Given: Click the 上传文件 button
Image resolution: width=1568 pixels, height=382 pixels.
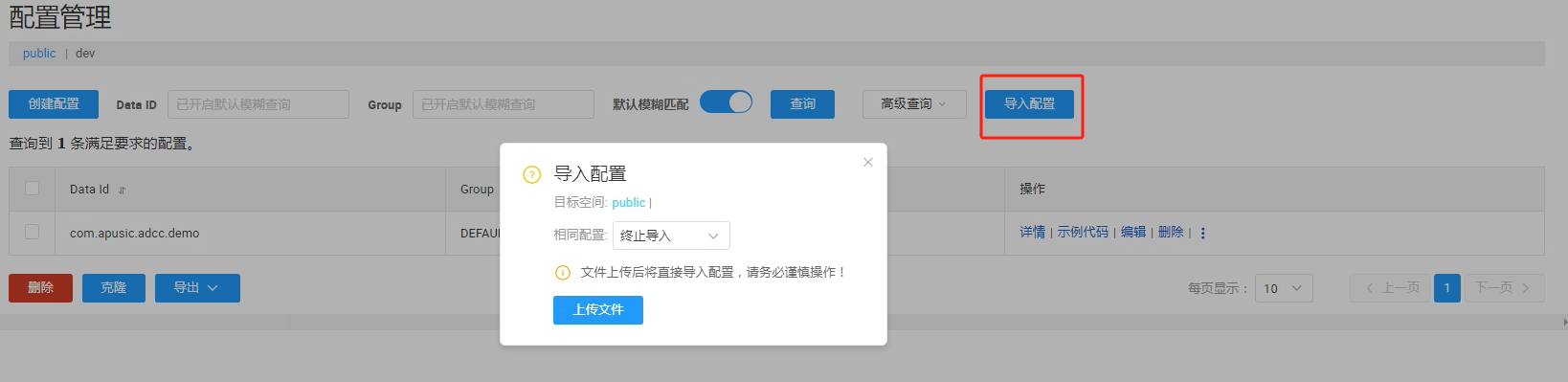Looking at the screenshot, I should [598, 310].
